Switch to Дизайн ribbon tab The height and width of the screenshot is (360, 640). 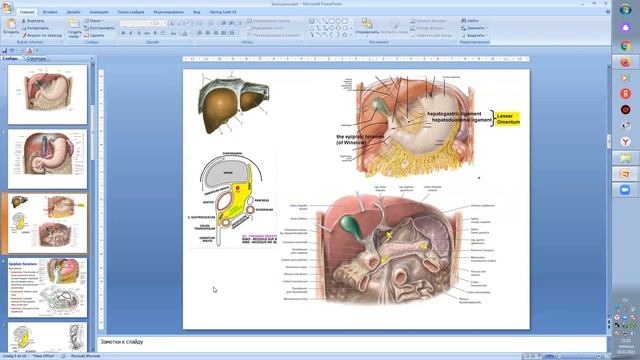click(73, 12)
